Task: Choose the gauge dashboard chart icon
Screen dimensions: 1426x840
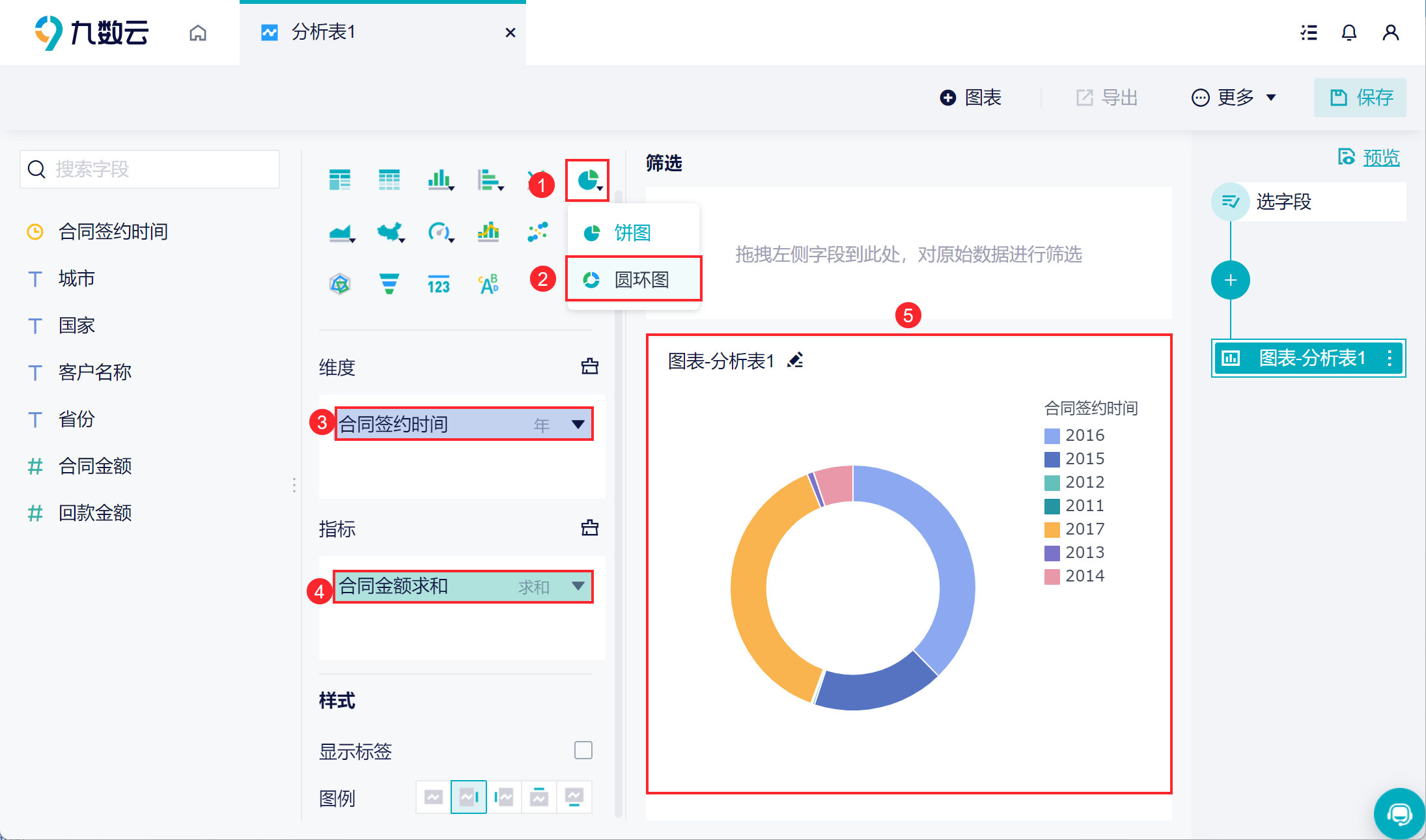Action: (440, 232)
